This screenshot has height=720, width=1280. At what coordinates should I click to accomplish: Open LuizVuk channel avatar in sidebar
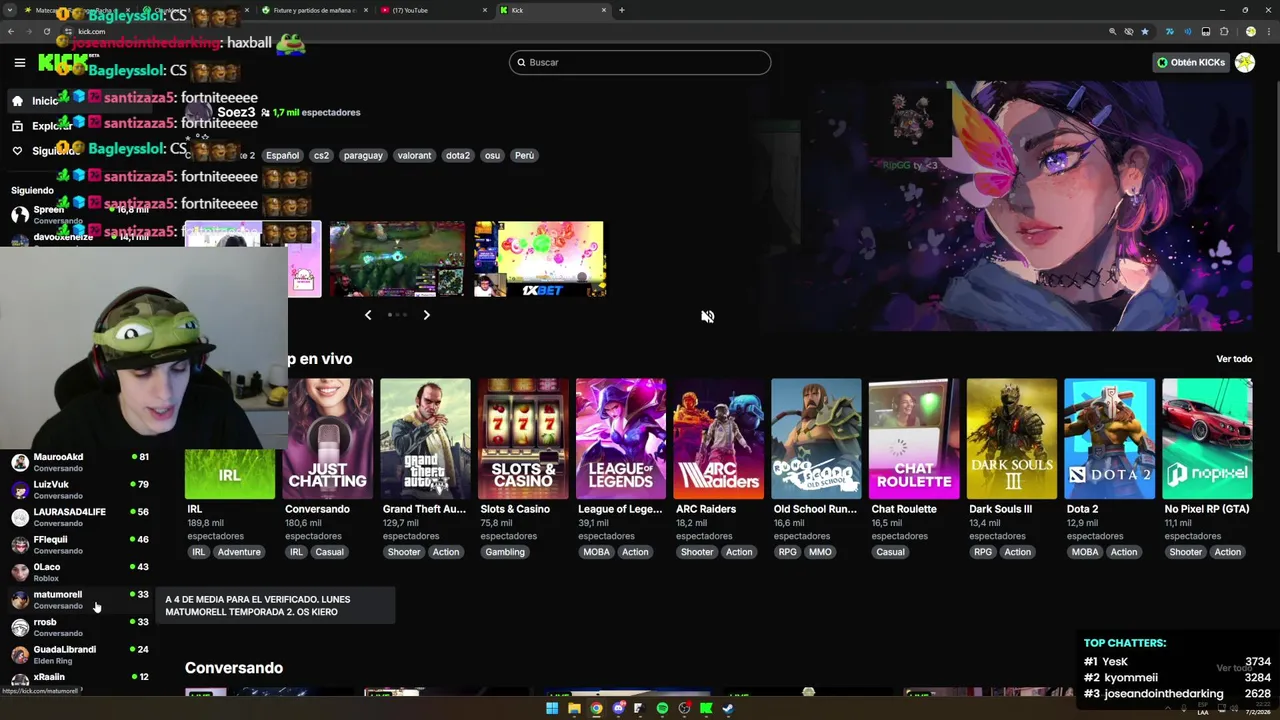(19, 490)
